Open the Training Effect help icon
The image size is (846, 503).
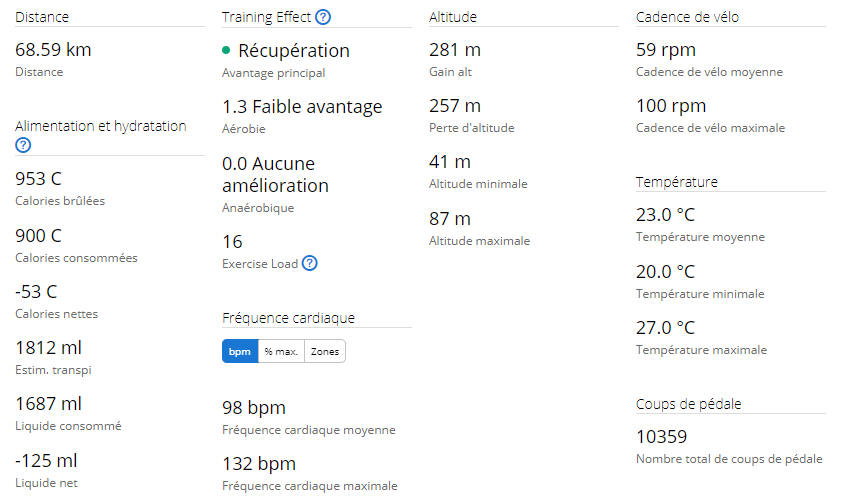[323, 17]
